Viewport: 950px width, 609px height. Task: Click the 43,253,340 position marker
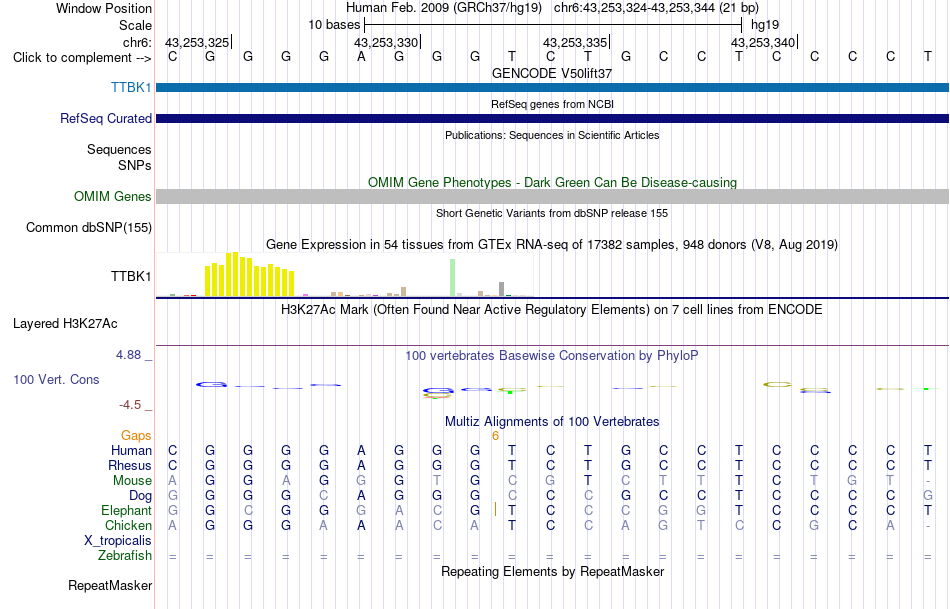click(763, 42)
